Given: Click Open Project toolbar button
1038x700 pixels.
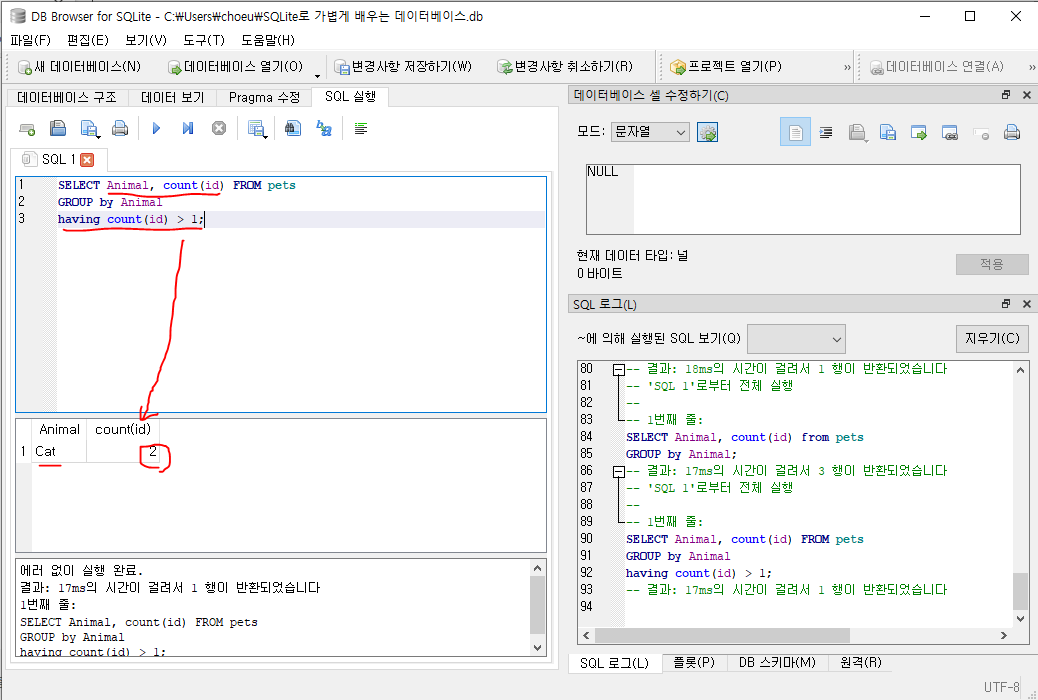Looking at the screenshot, I should (x=726, y=66).
